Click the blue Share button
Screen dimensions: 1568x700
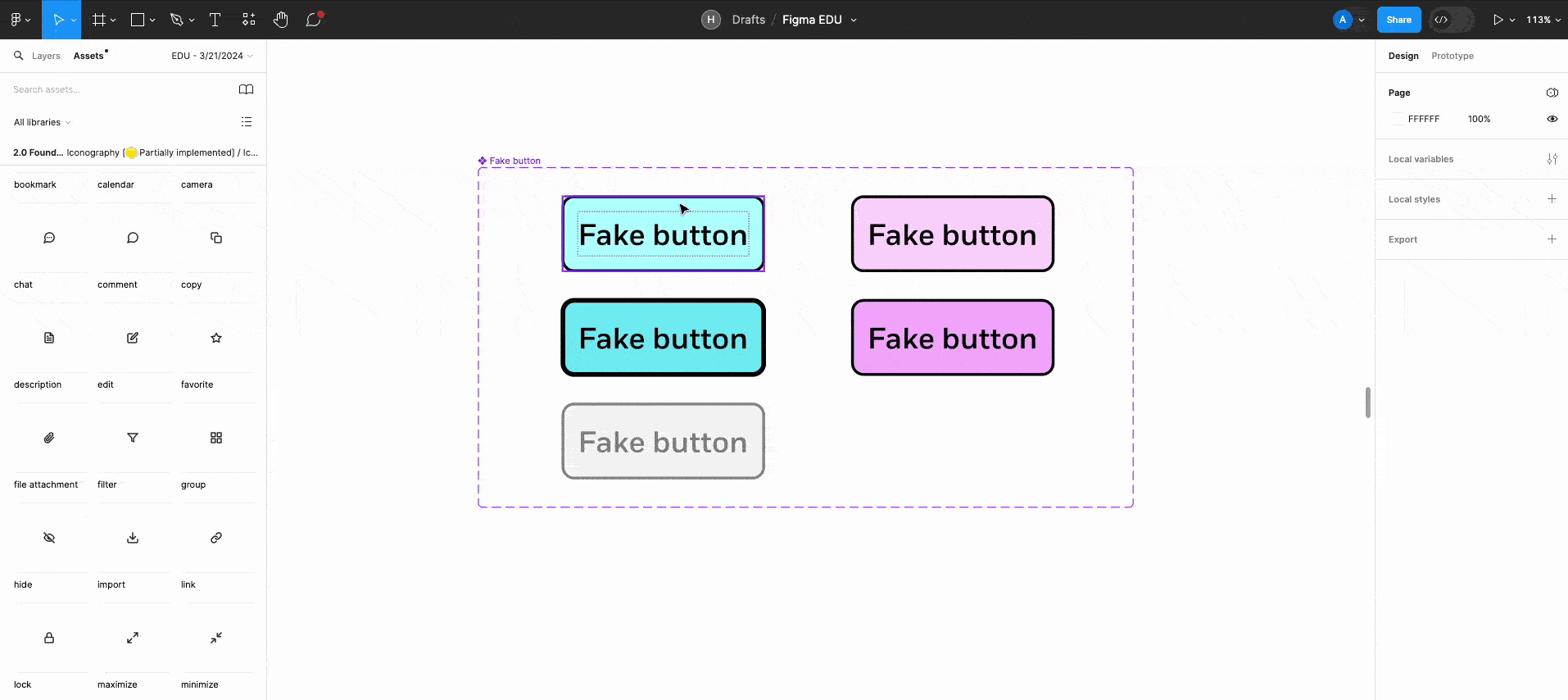coord(1398,20)
